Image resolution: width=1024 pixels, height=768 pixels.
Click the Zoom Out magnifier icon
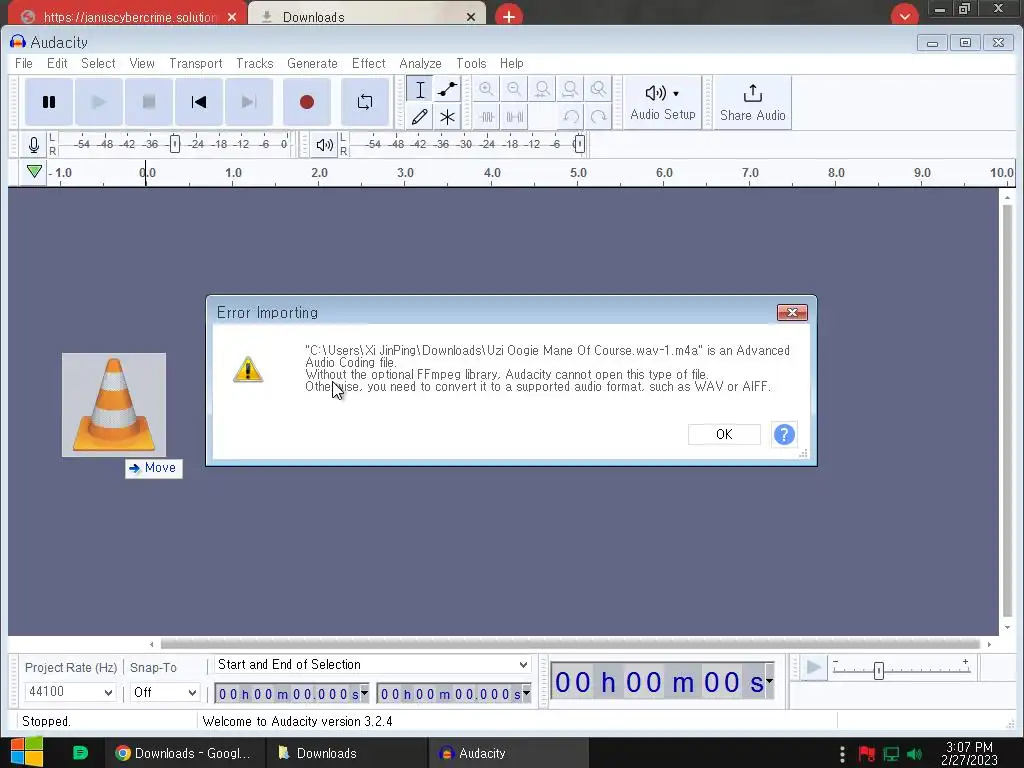point(514,89)
